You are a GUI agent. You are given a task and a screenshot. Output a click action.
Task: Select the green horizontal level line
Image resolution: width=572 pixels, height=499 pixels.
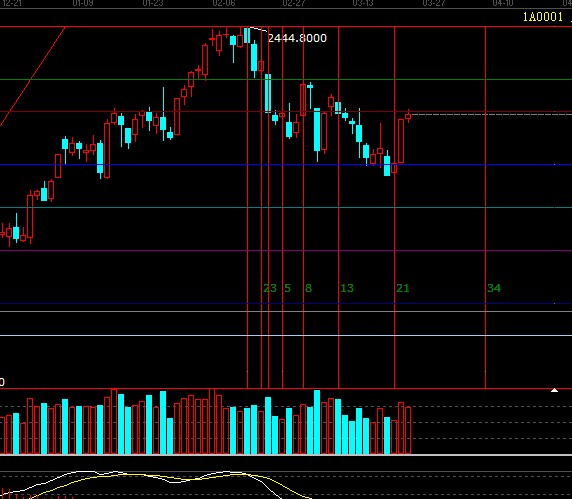pyautogui.click(x=286, y=80)
